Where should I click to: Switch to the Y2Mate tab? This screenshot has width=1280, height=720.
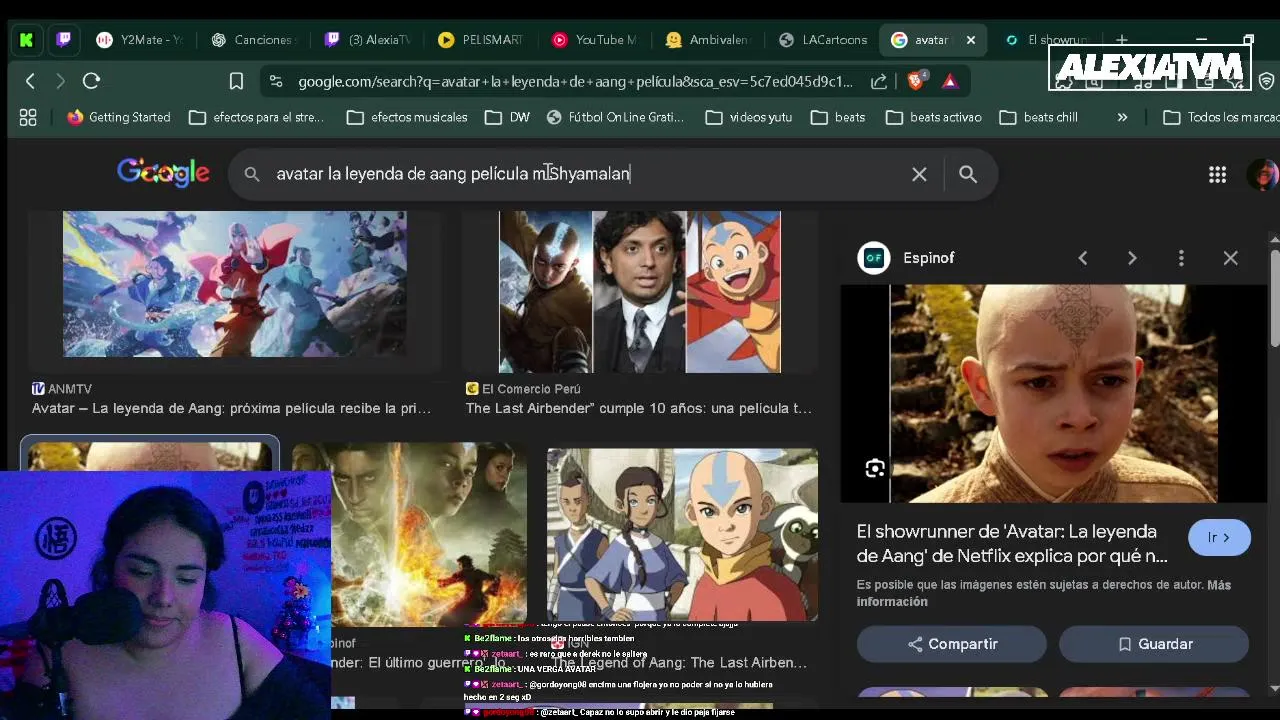pyautogui.click(x=141, y=40)
